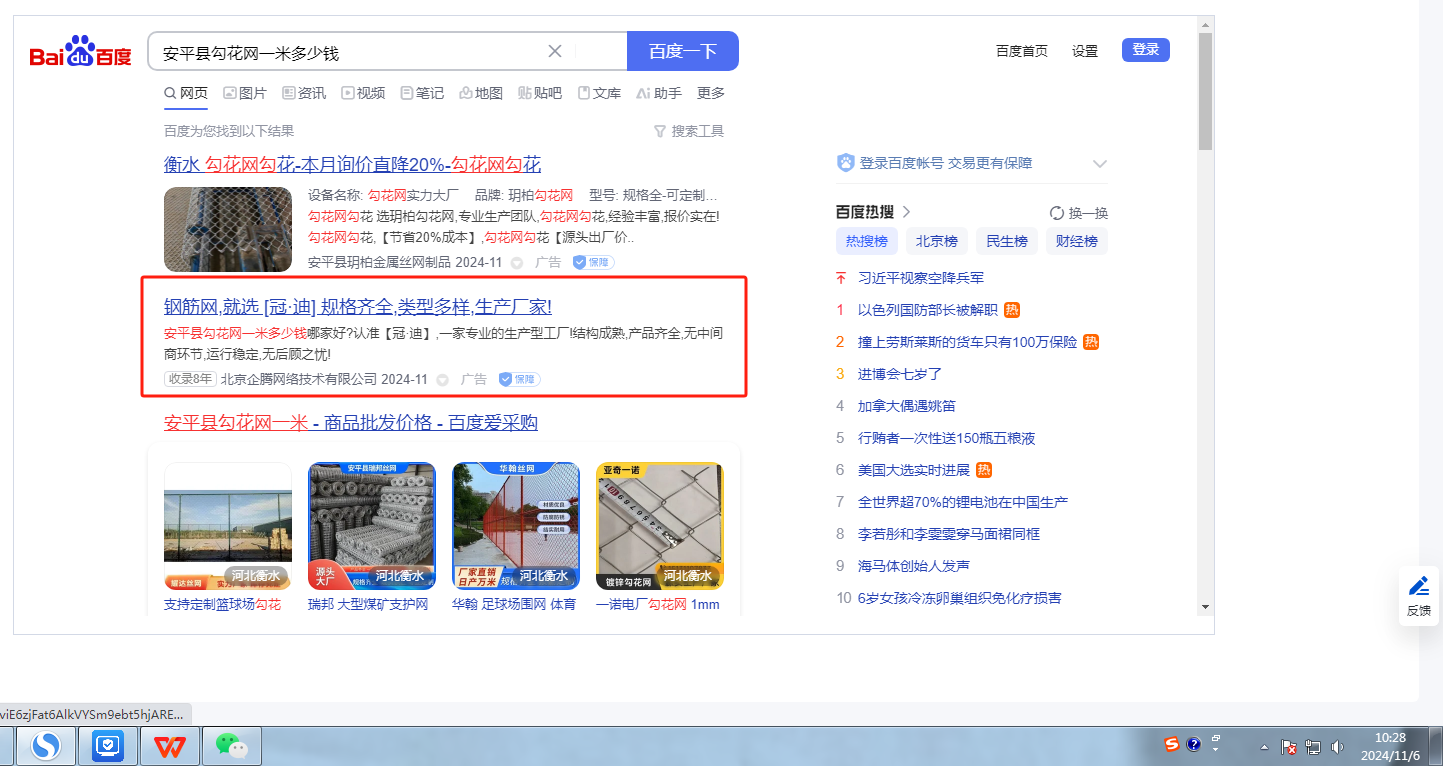Image resolution: width=1443 pixels, height=766 pixels.
Task: Open hot search 海马体创始人发声
Action: 914,565
